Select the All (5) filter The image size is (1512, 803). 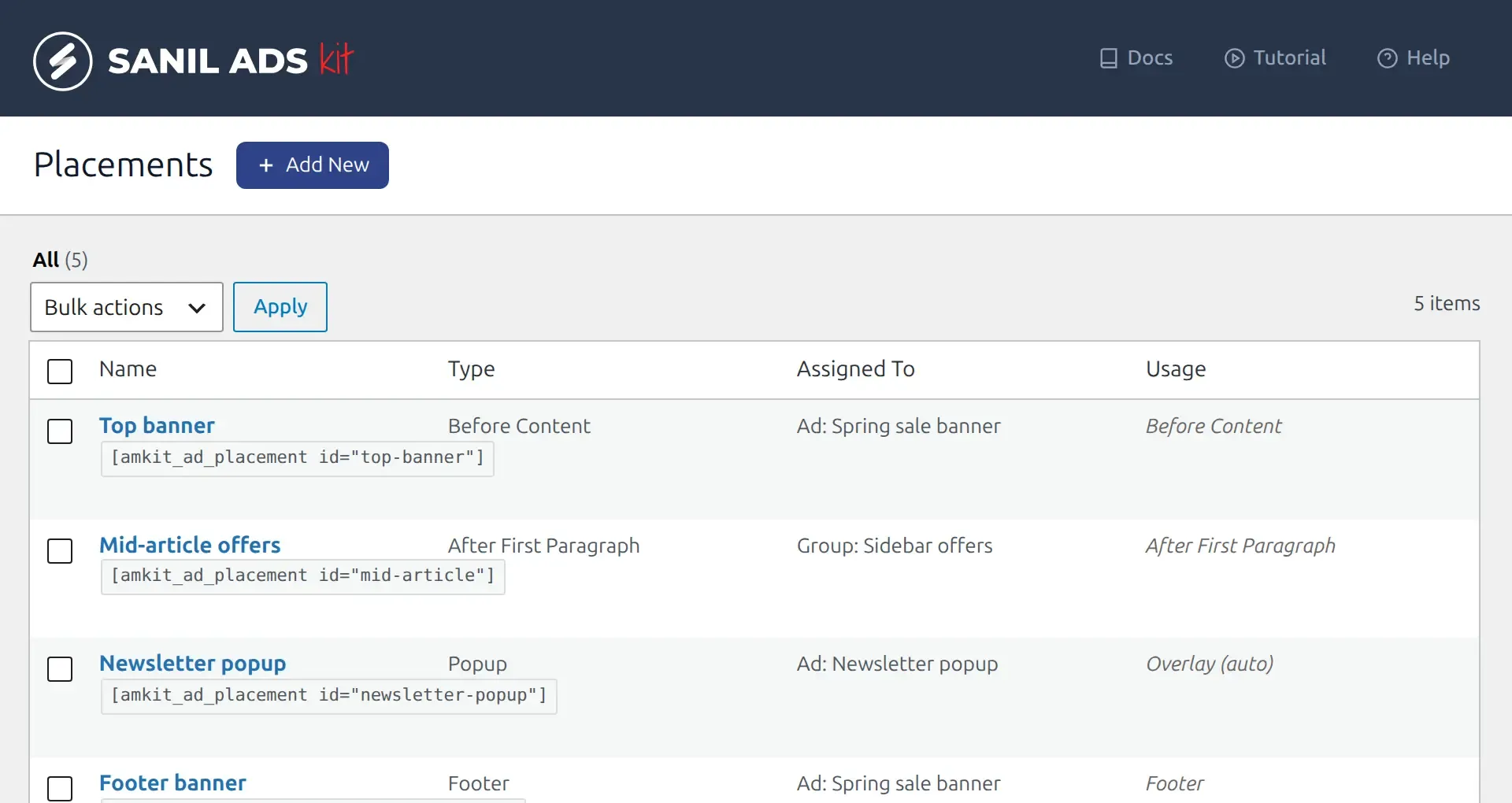61,260
